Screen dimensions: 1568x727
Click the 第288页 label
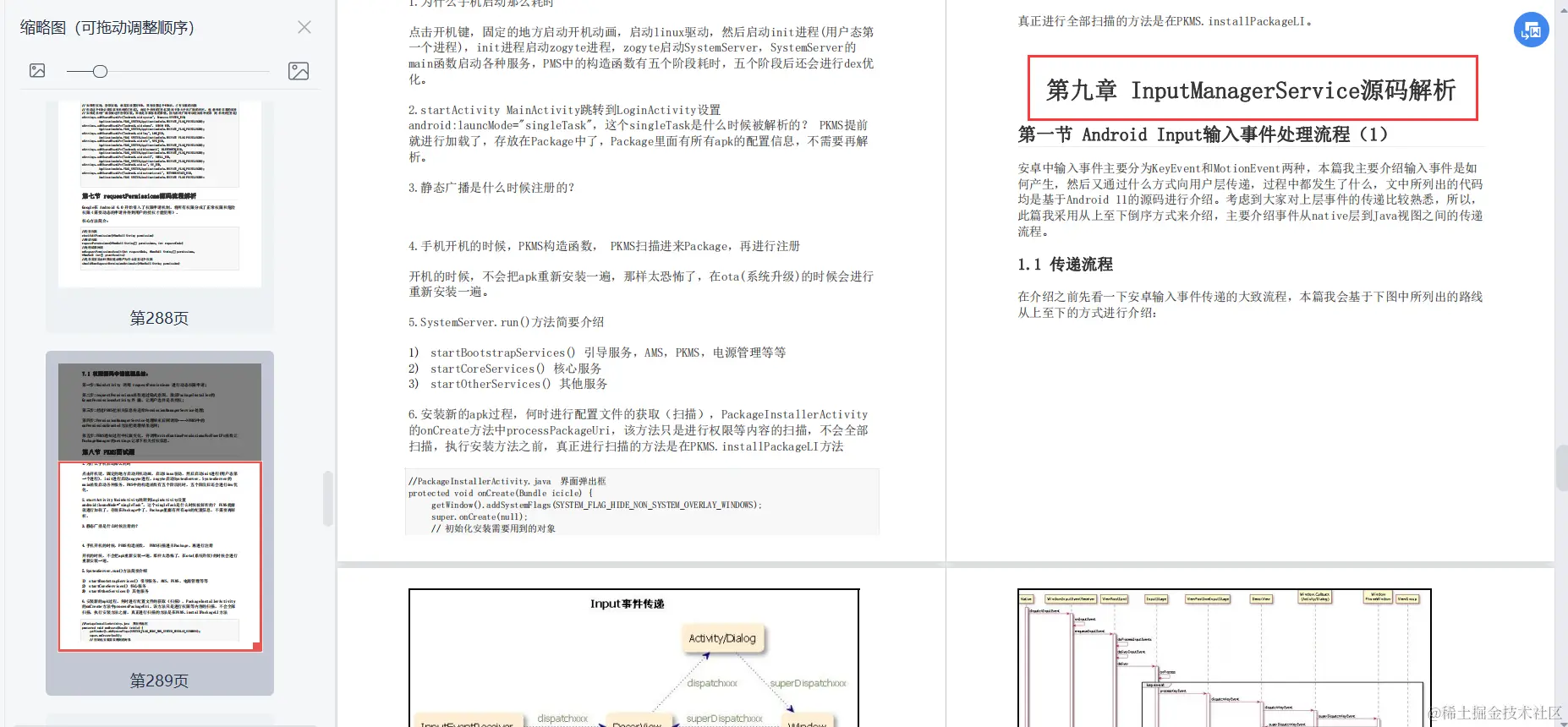[159, 318]
